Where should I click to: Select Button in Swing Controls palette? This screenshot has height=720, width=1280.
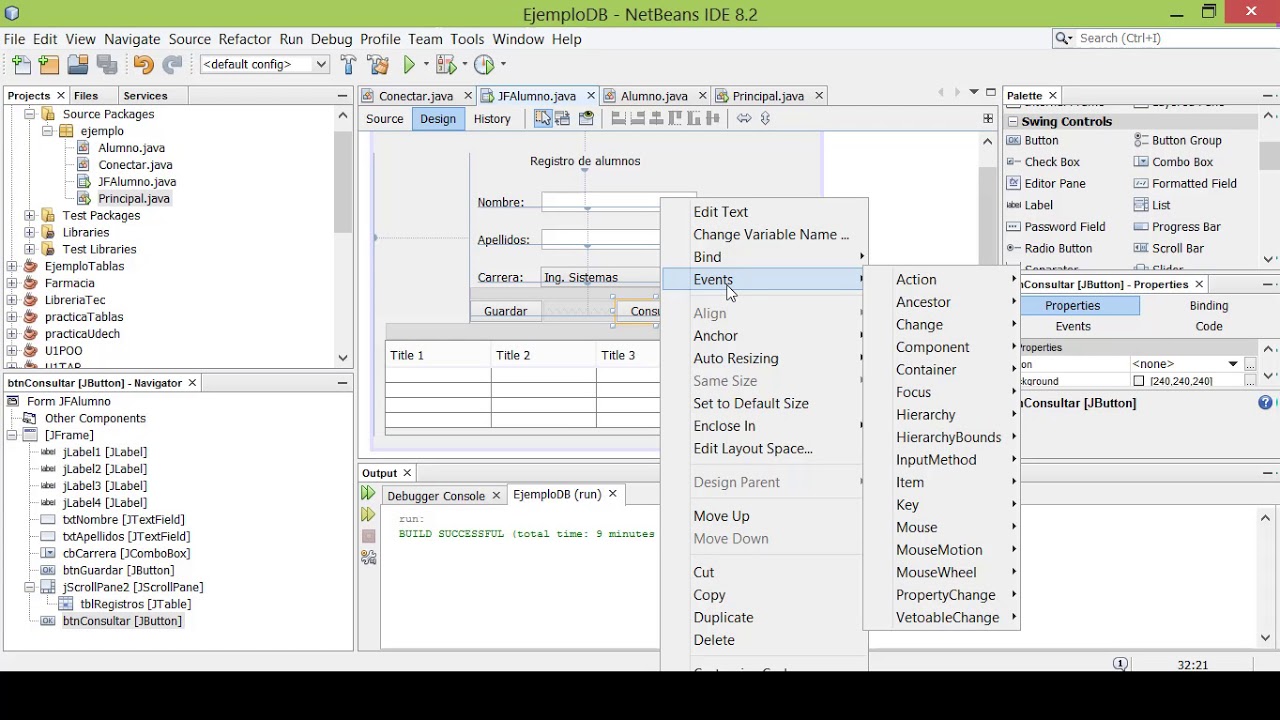(x=1041, y=140)
